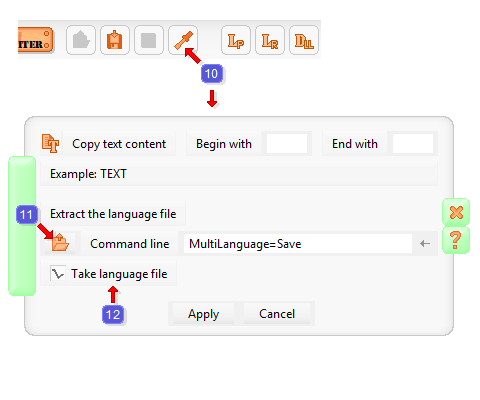Click the Command line label
480x400 pixels.
point(130,244)
